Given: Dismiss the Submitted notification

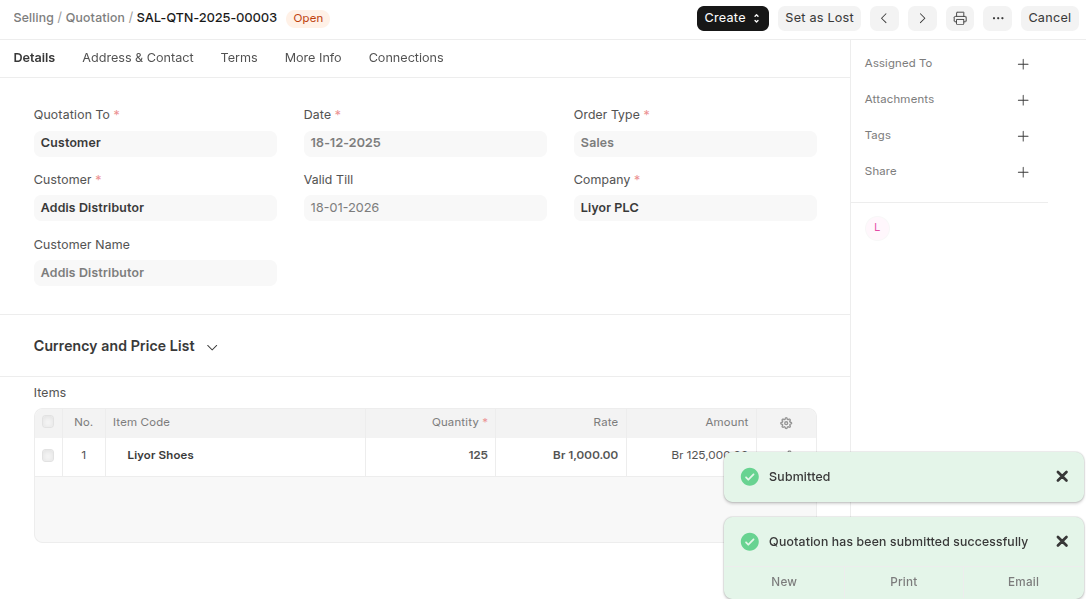Looking at the screenshot, I should pos(1062,477).
